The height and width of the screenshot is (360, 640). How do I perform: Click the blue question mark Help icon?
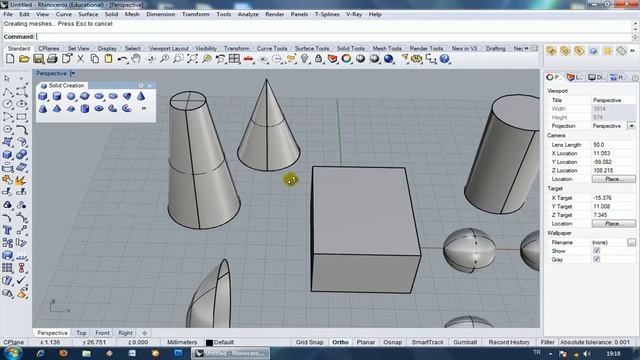[444, 59]
